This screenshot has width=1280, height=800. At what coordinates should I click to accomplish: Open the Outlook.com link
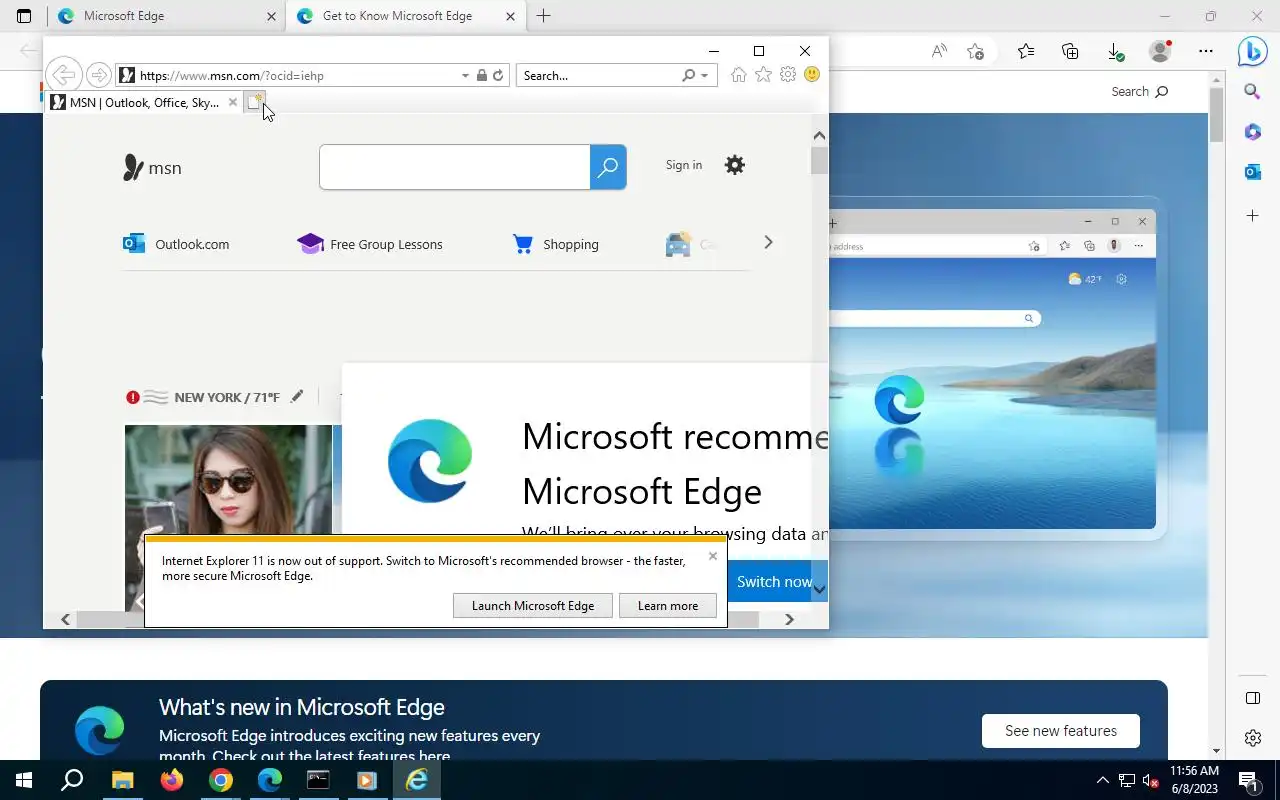pos(176,244)
